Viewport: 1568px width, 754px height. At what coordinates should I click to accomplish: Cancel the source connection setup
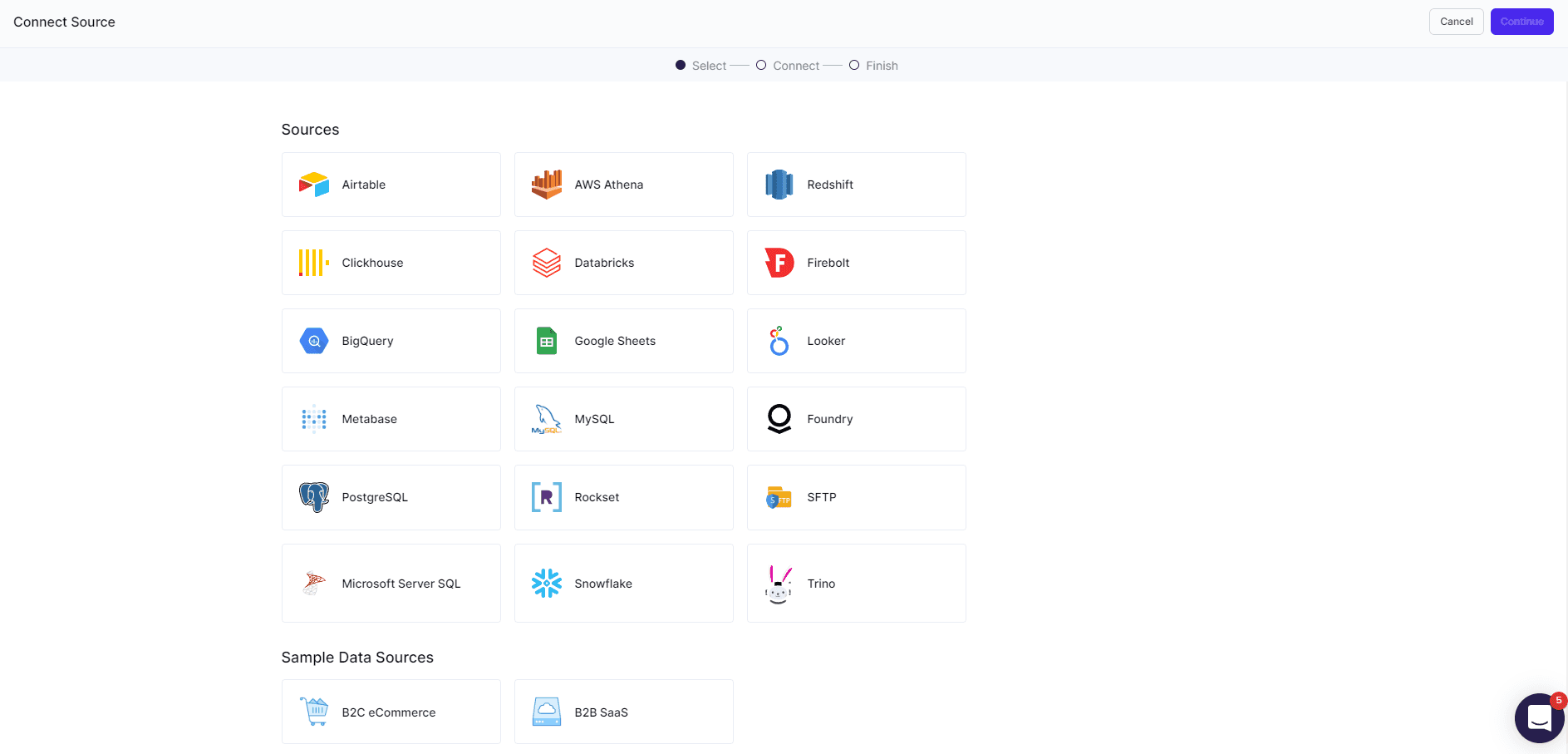click(1456, 21)
